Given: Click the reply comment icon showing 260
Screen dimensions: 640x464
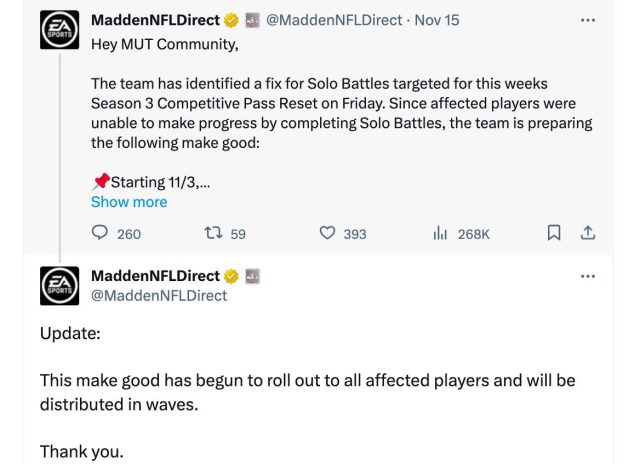Looking at the screenshot, I should [x=101, y=233].
